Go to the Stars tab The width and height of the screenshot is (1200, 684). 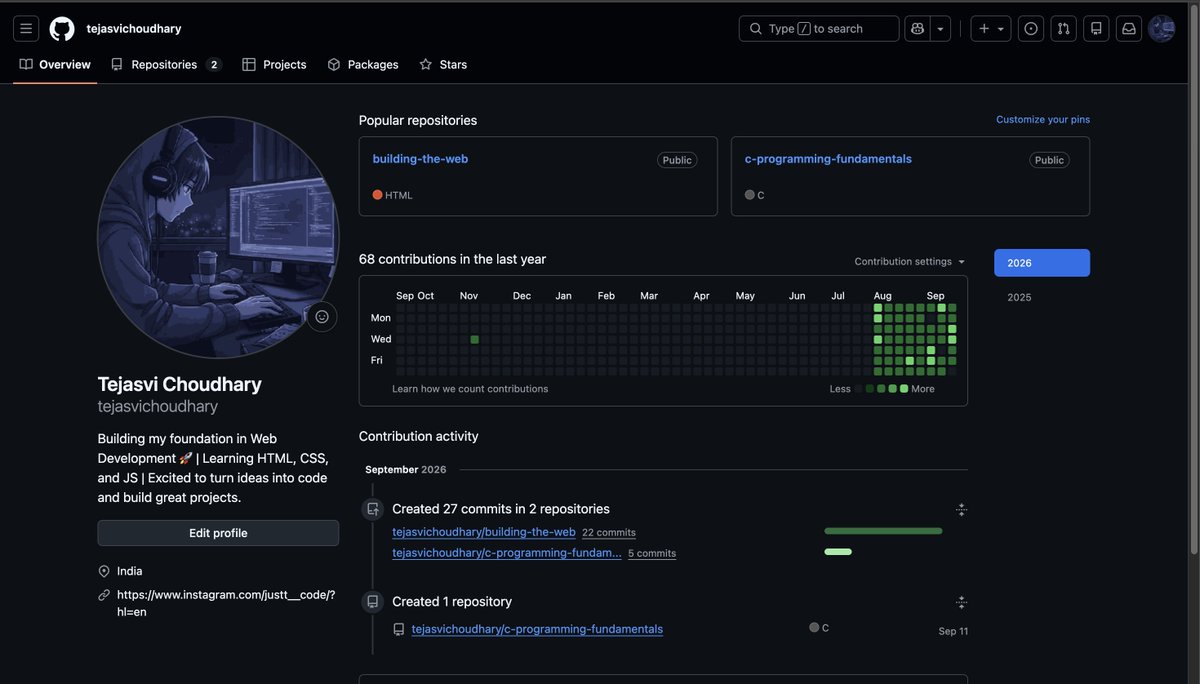pos(443,65)
